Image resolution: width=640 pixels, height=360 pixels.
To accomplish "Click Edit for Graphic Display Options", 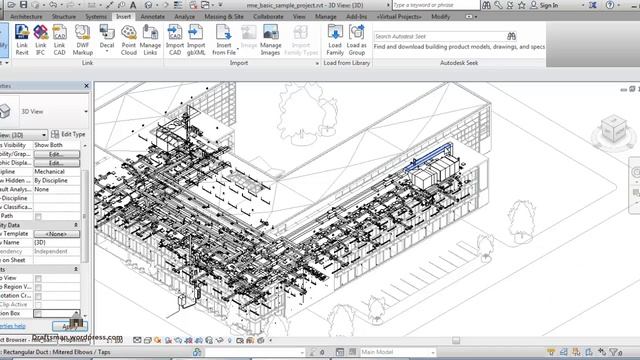I will 57,163.
